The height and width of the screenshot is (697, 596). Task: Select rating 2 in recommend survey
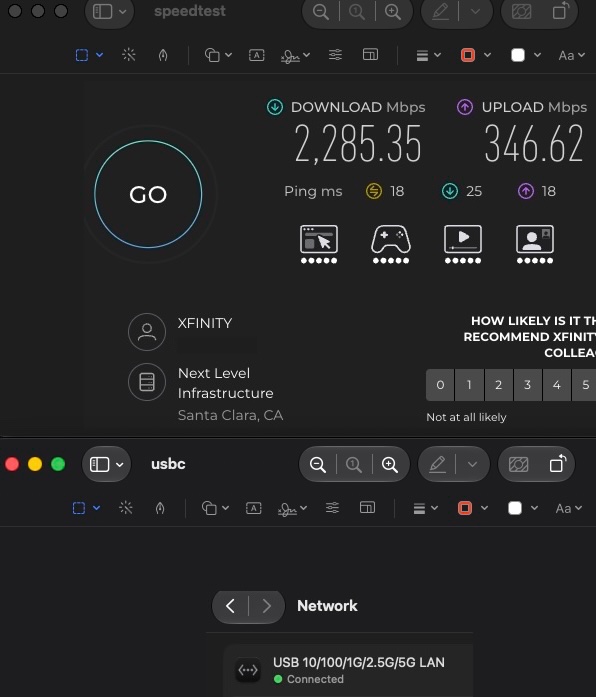pyautogui.click(x=499, y=385)
